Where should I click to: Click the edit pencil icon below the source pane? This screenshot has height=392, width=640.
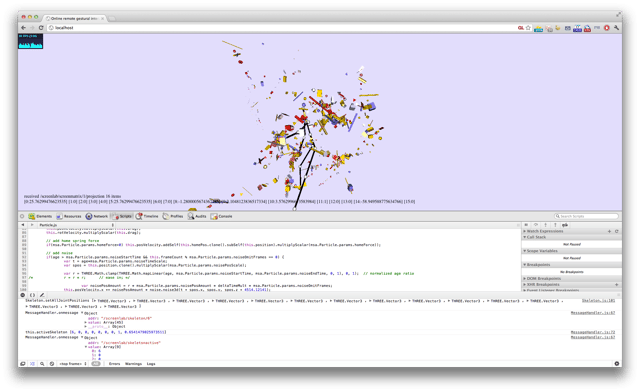click(x=42, y=295)
